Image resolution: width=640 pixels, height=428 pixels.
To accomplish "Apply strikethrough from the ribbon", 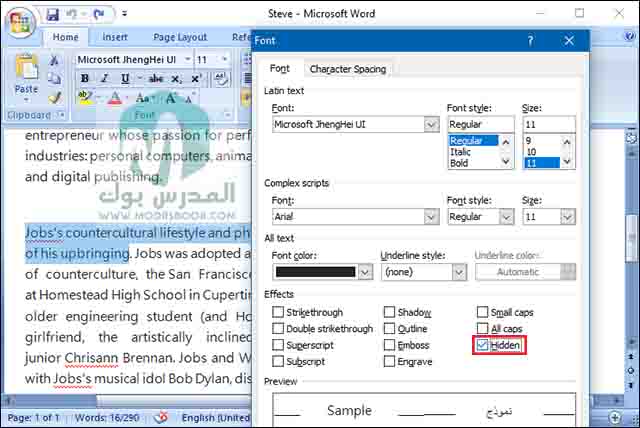I will click(x=156, y=78).
